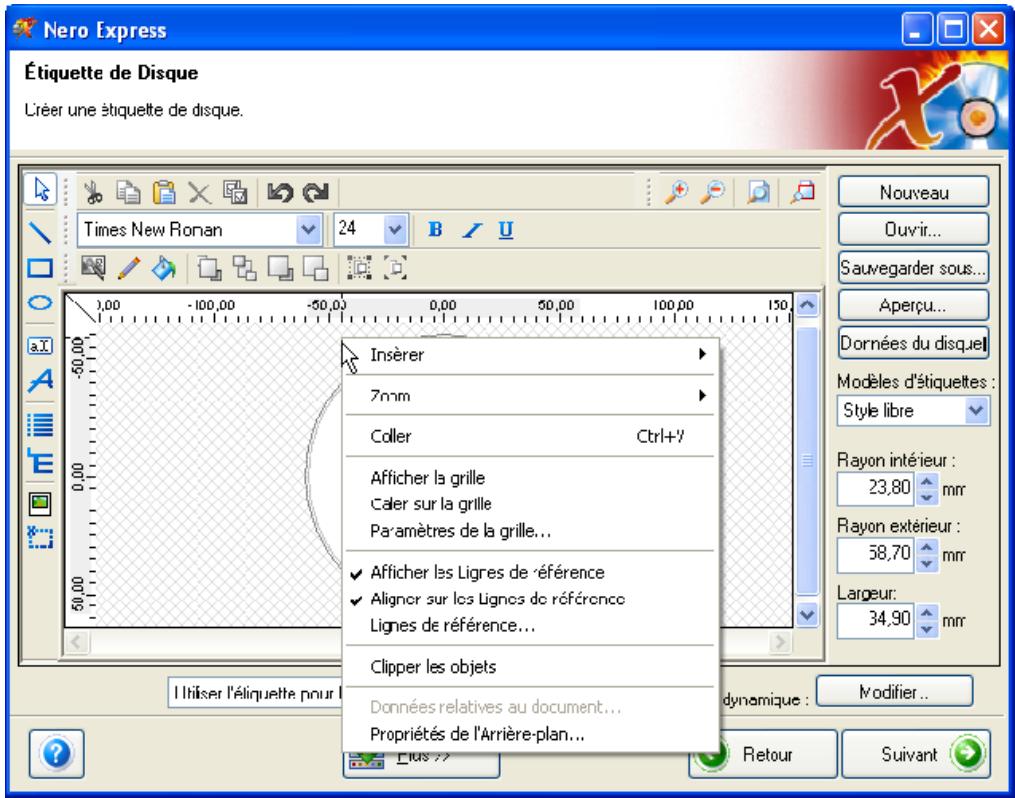Viewport: 1015px width, 798px height.
Task: Click the Cut scissors icon
Action: [93, 192]
